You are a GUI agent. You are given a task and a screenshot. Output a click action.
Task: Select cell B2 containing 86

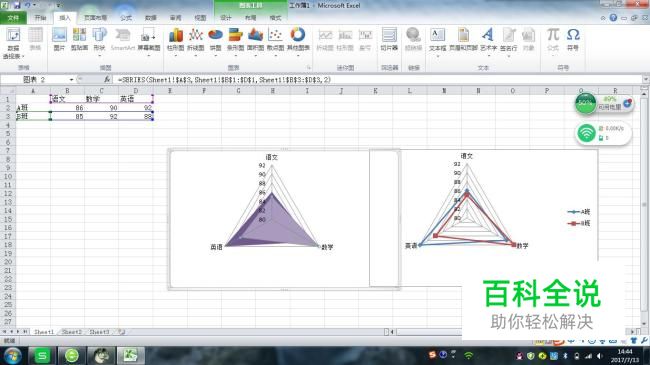point(67,108)
